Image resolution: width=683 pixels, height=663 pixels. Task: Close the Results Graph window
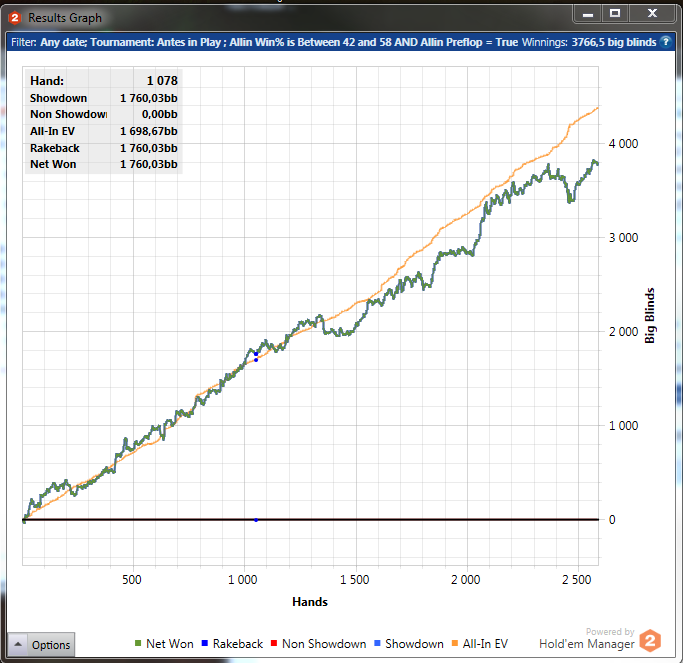point(651,14)
